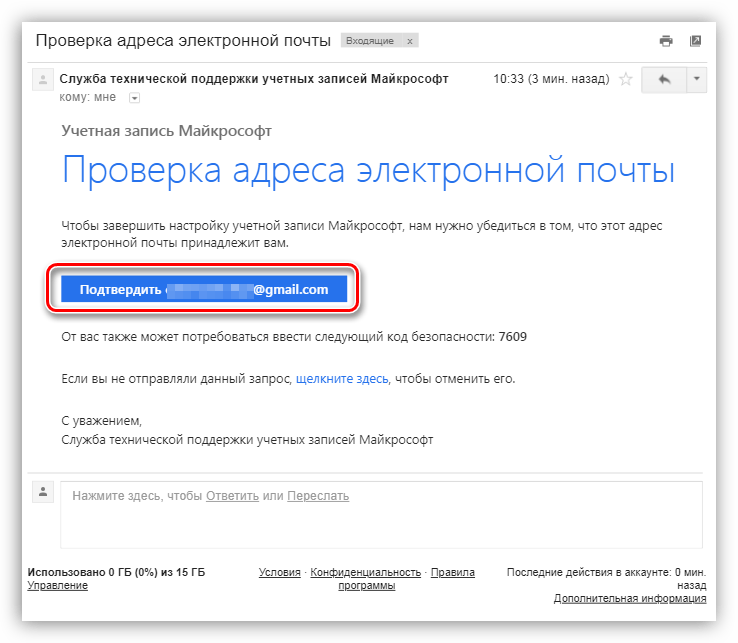This screenshot has height=643, width=738.
Task: Click the timestamp '10:33 (3 мин. назад)'
Action: tap(551, 79)
